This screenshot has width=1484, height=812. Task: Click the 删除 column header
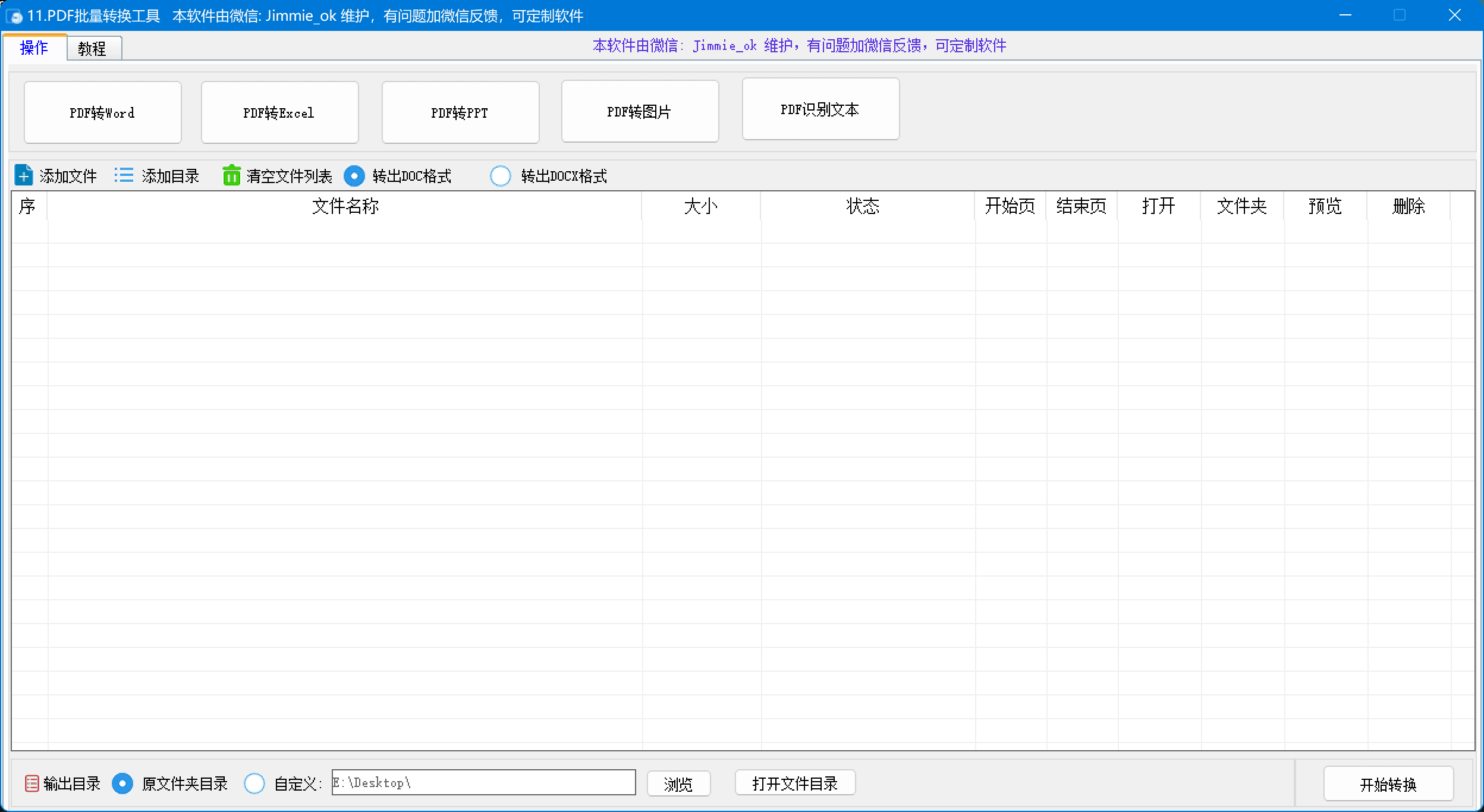[1408, 206]
